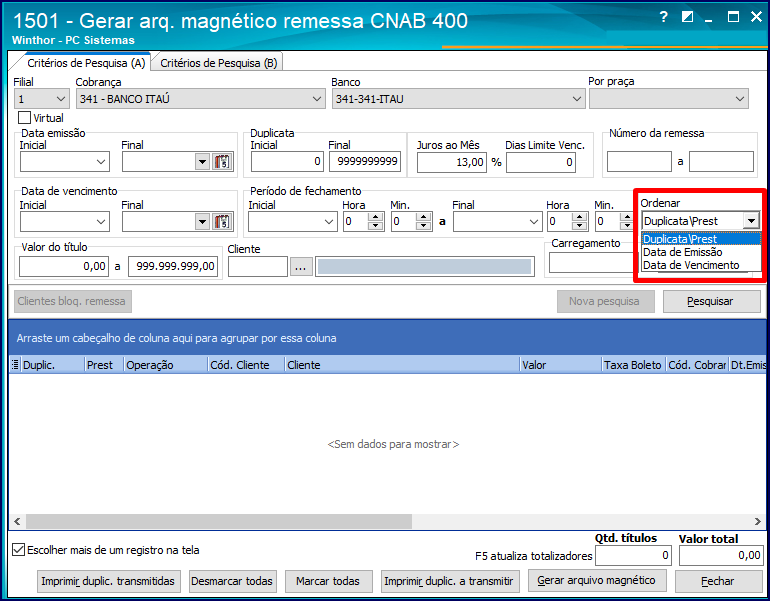This screenshot has width=770, height=601.
Task: Sort by Duplic. column header
Action: (x=52, y=365)
